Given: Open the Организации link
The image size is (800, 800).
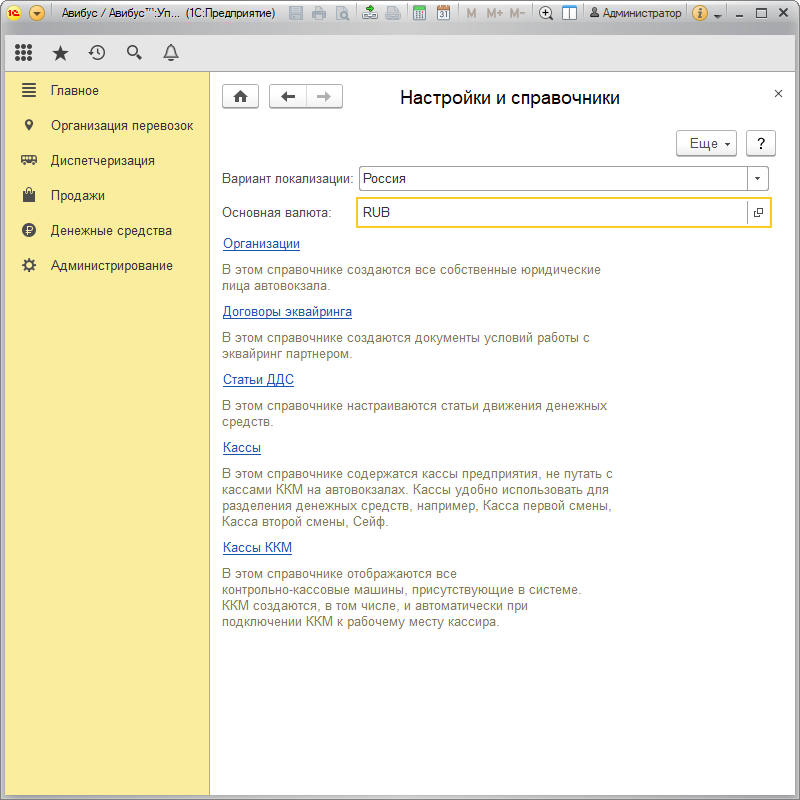Looking at the screenshot, I should click(x=261, y=243).
